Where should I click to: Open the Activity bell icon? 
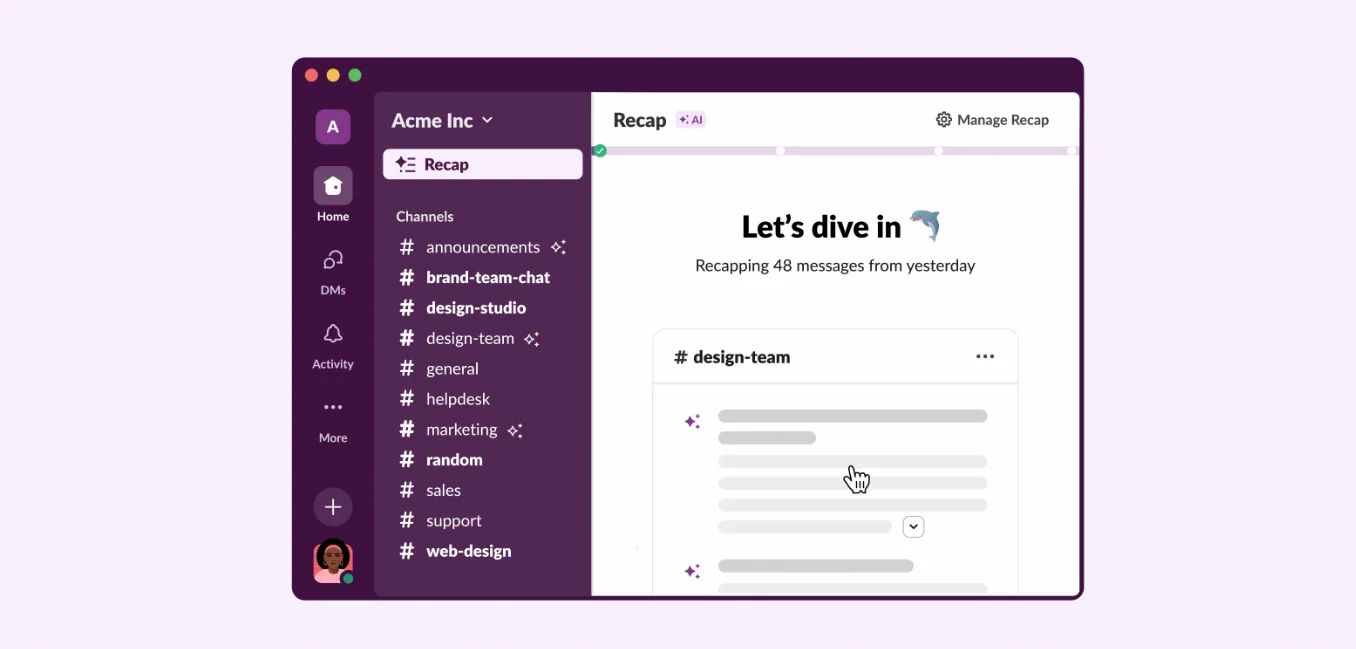333,335
